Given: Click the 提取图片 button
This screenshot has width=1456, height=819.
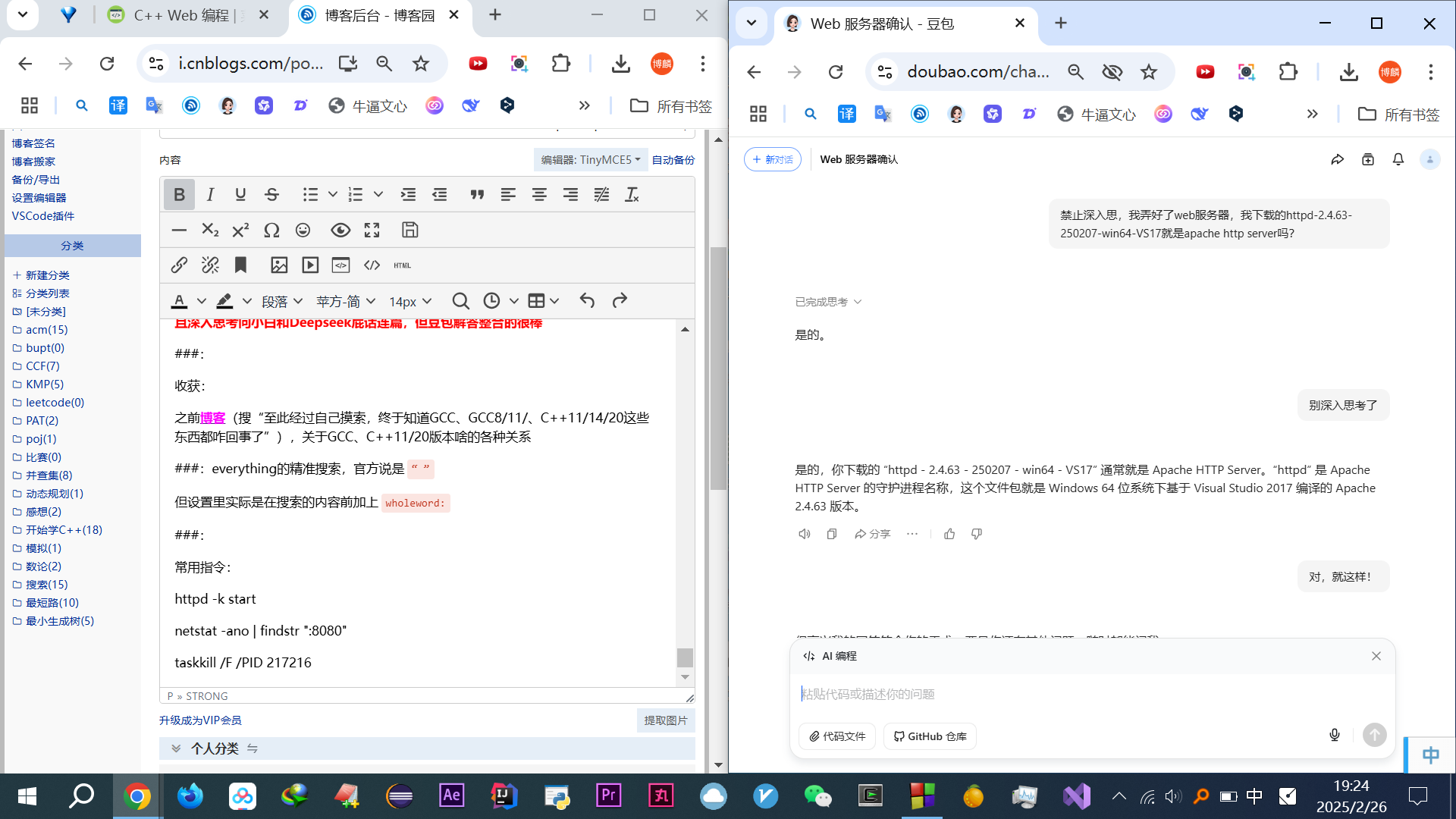Looking at the screenshot, I should tap(665, 720).
